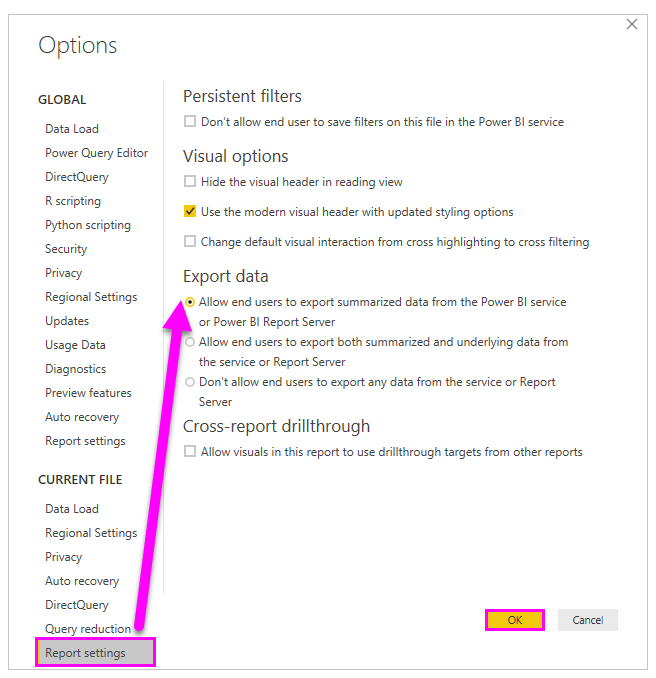Screen dimensions: 656x678
Task: Click the GLOBAL section label
Action: click(x=62, y=99)
